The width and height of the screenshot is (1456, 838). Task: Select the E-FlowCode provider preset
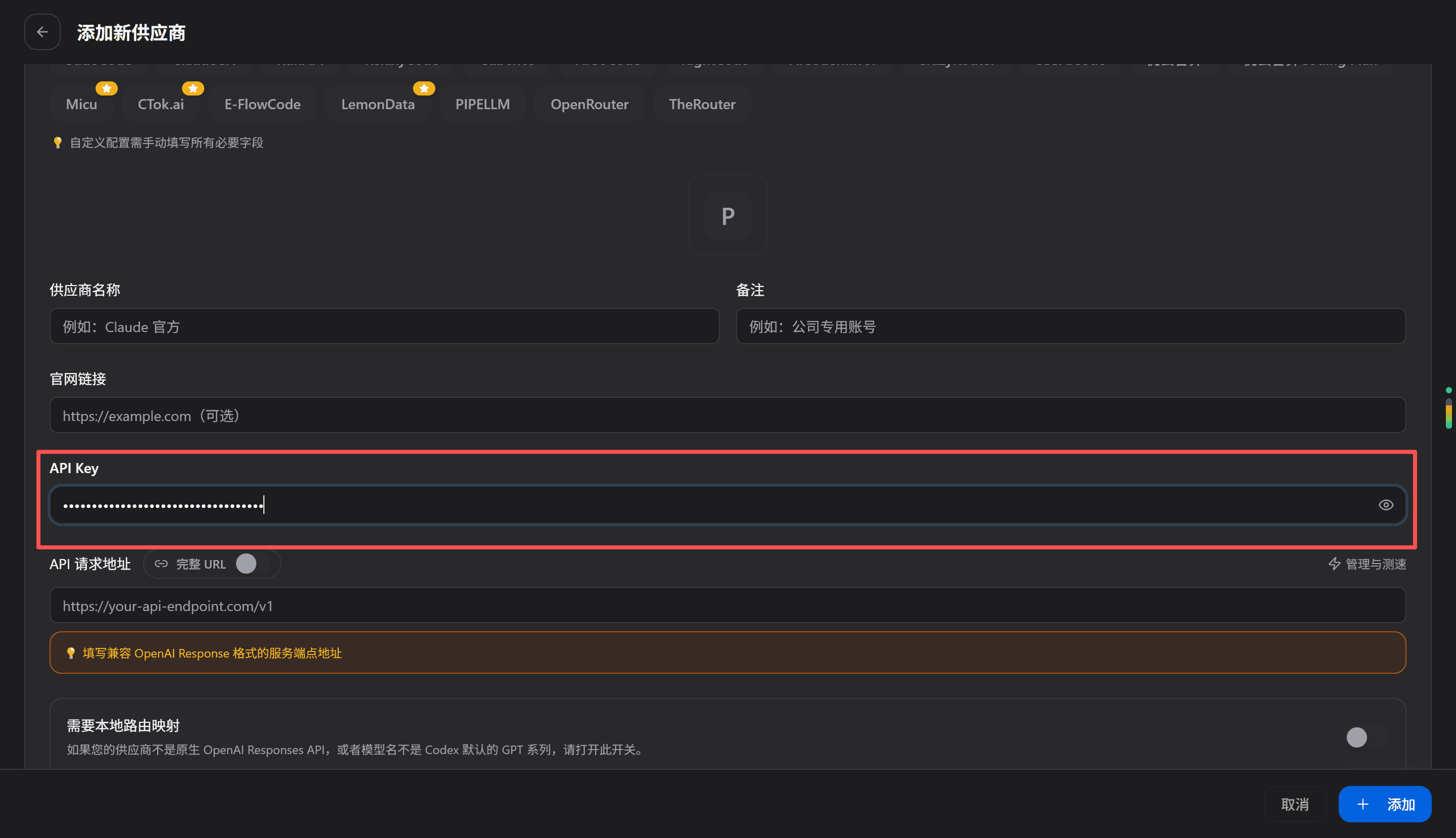[262, 104]
